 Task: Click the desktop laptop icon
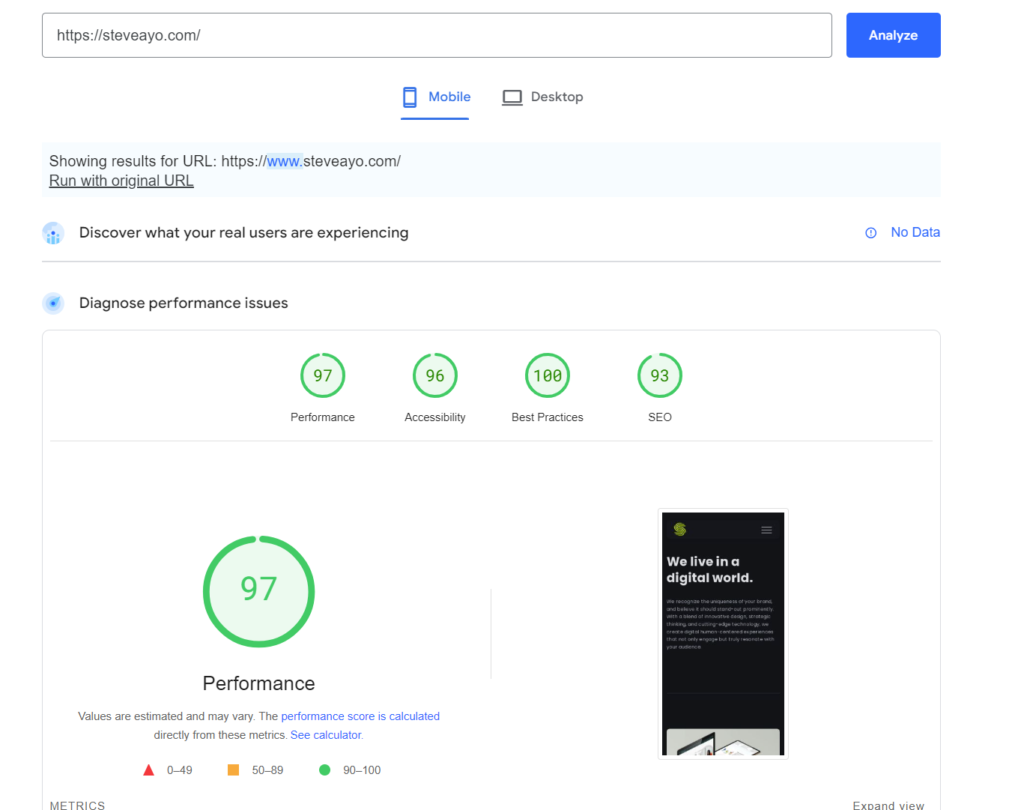tap(512, 98)
